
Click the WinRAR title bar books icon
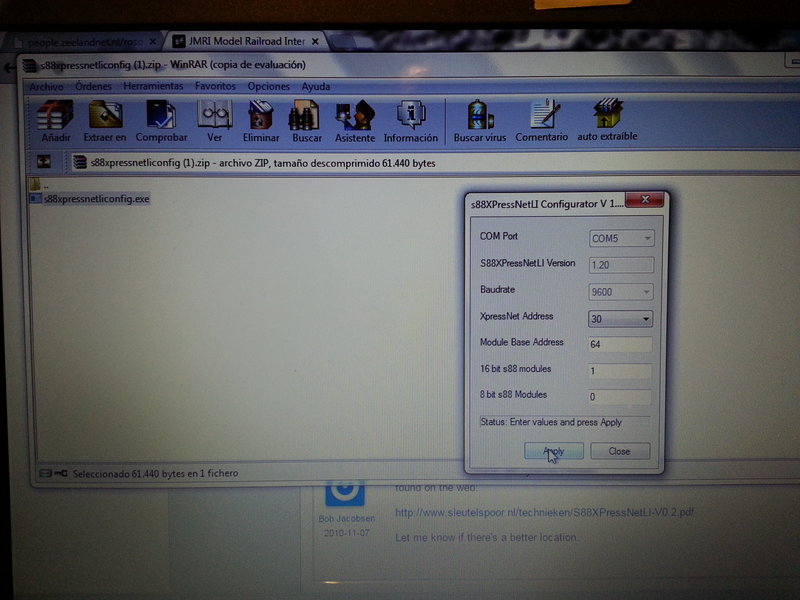[30, 65]
